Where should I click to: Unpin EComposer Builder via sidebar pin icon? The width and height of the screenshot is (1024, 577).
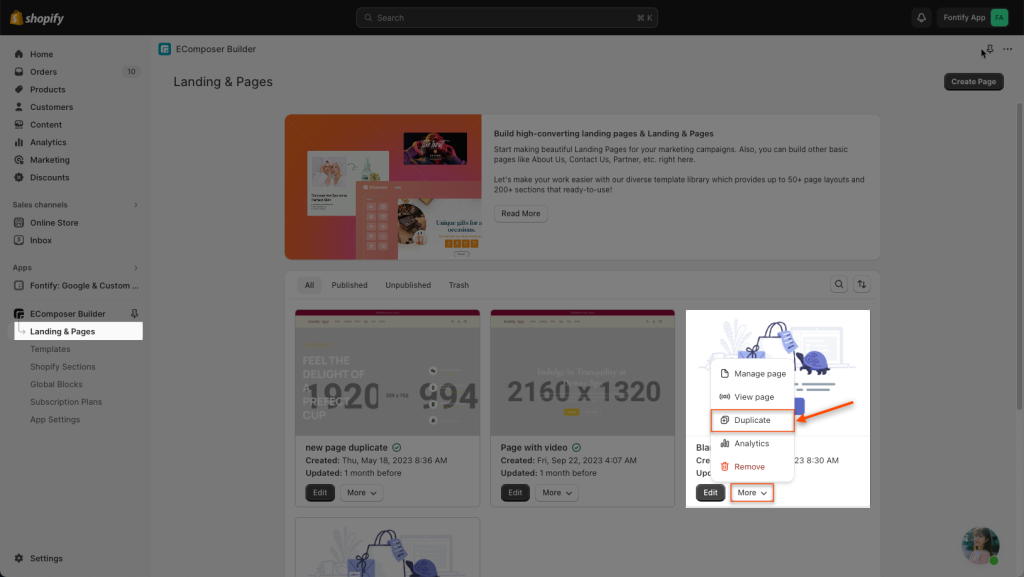134,314
